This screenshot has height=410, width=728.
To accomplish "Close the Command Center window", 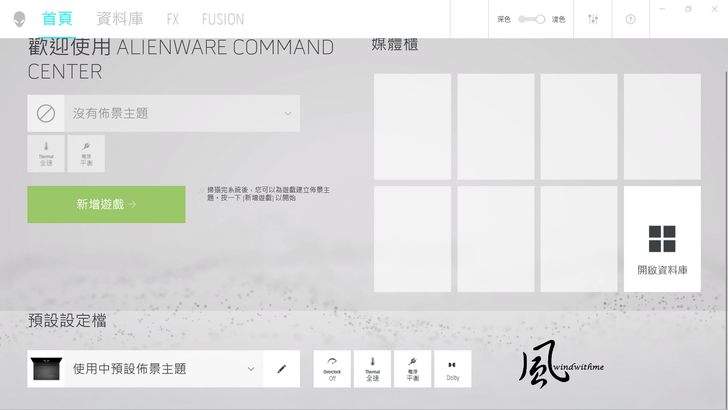I will click(715, 9).
